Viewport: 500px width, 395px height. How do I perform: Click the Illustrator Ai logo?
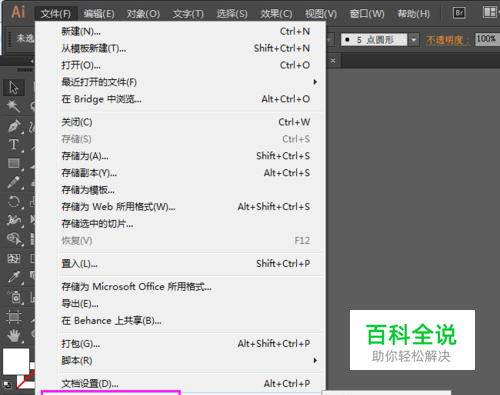18,12
